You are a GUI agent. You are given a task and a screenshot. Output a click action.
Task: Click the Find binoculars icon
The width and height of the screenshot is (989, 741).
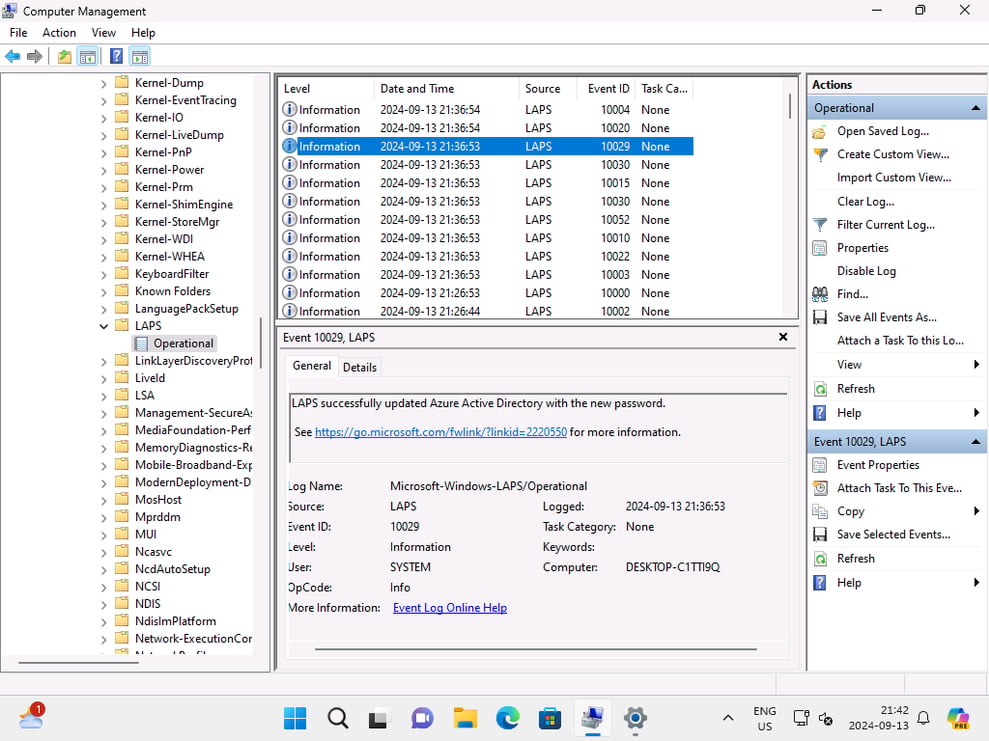point(819,295)
